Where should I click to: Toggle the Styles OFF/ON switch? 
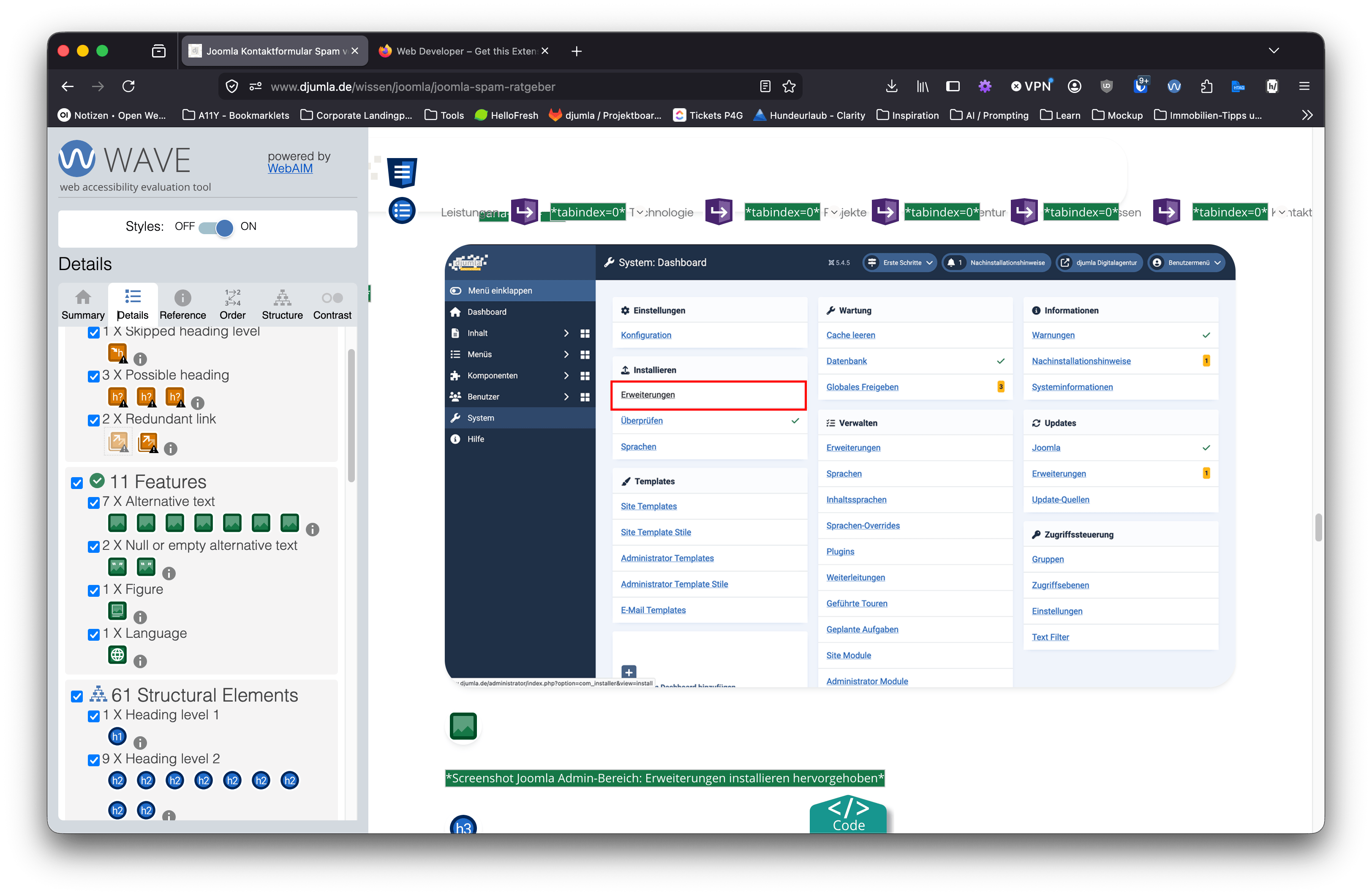coord(216,227)
